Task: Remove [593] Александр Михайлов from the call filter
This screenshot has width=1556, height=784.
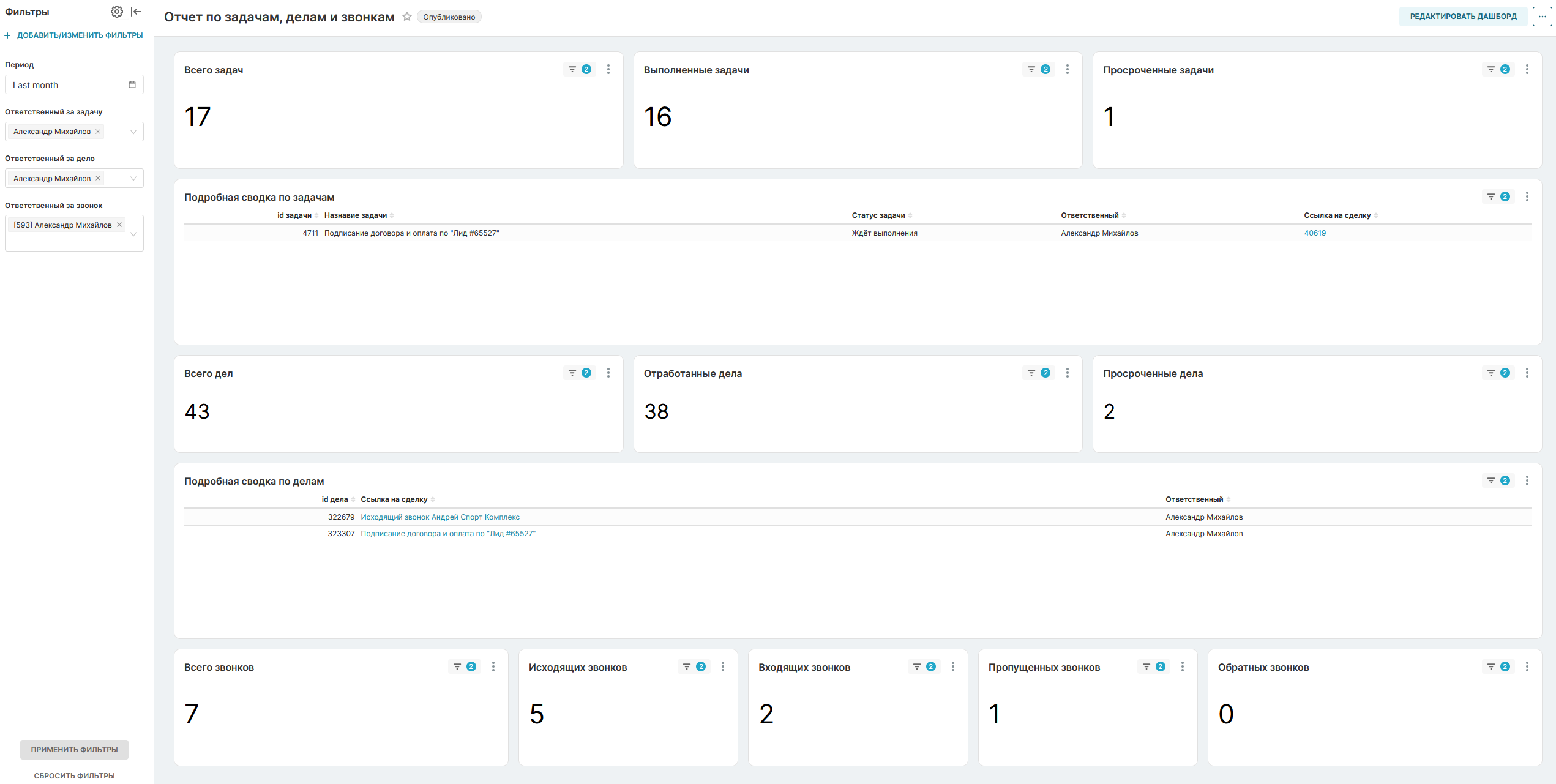Action: click(119, 225)
